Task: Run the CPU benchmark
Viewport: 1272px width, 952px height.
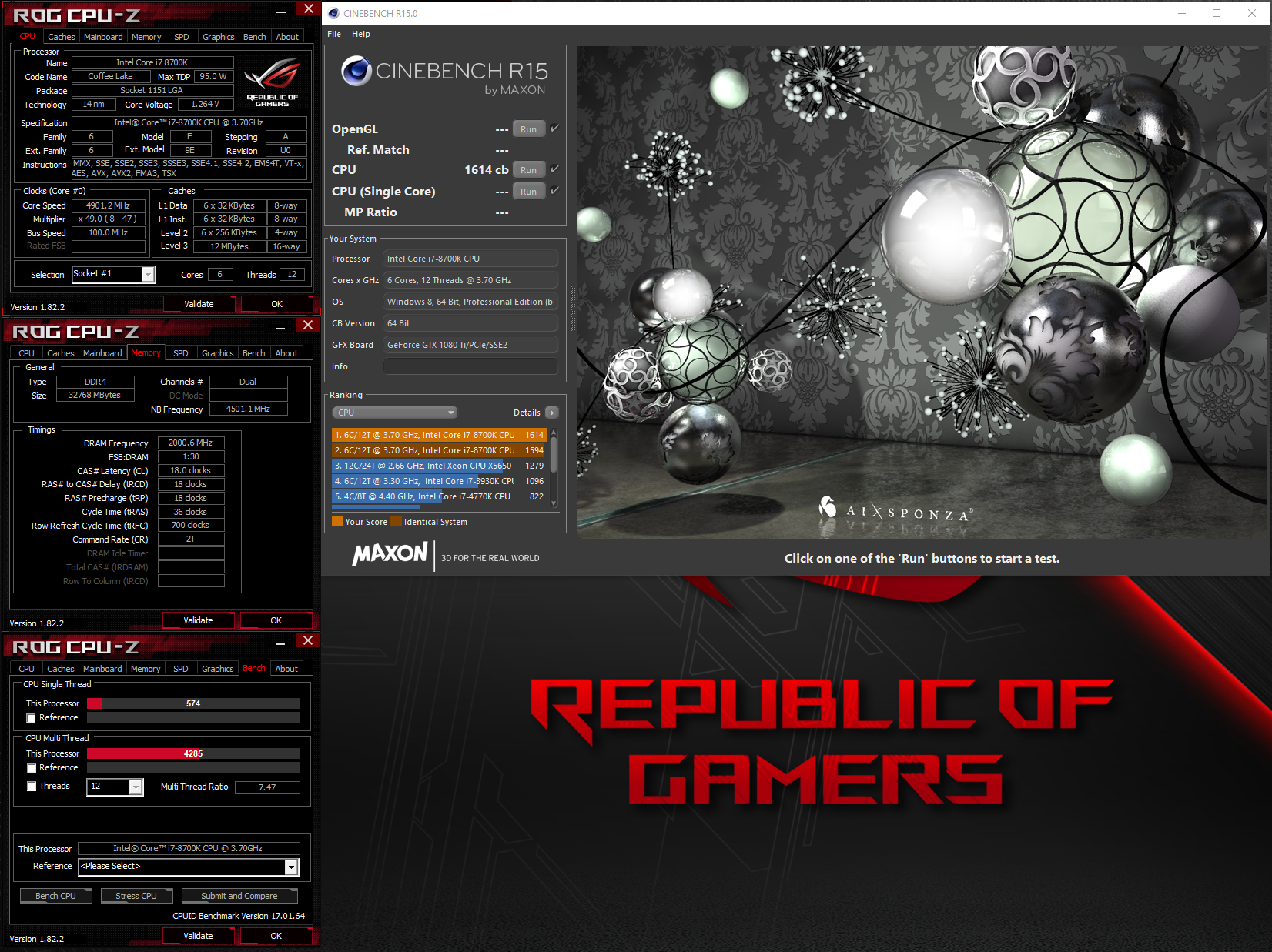Action: (528, 170)
